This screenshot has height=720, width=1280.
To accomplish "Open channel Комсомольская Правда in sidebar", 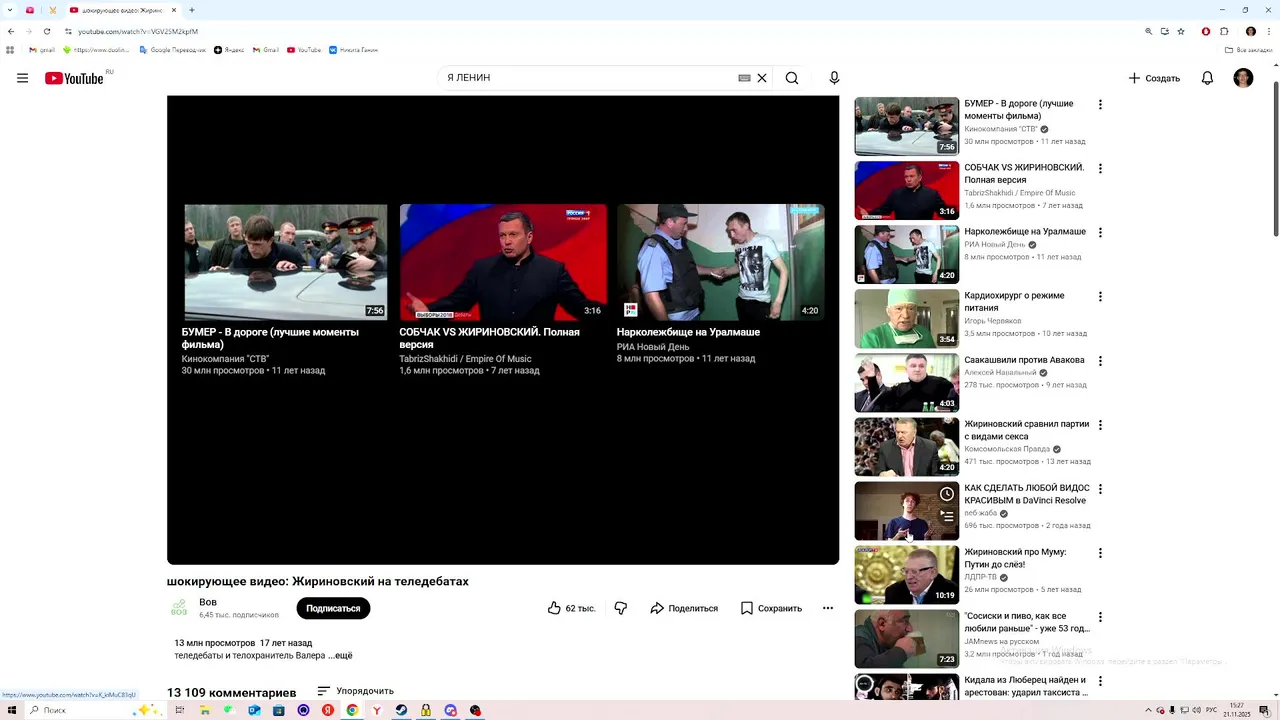I will [1006, 449].
